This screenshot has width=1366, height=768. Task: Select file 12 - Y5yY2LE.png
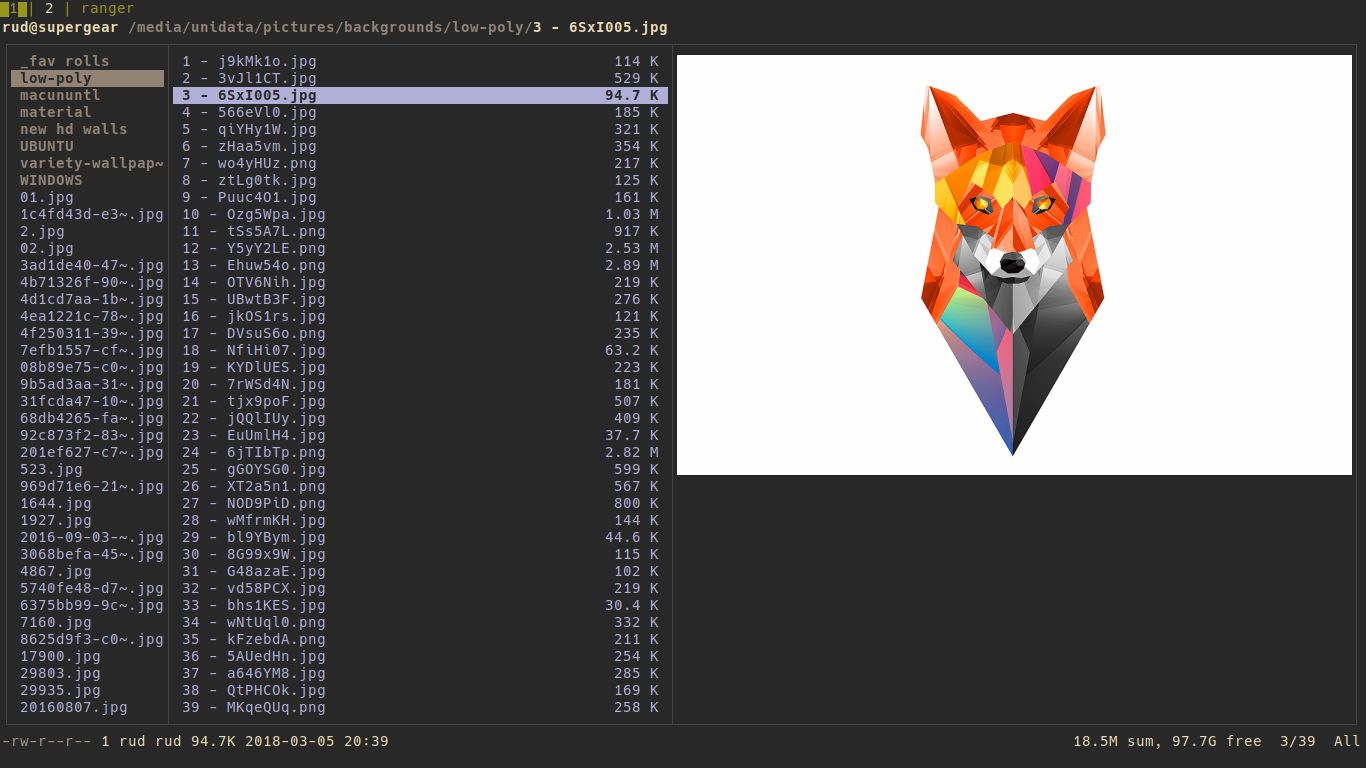[x=255, y=248]
